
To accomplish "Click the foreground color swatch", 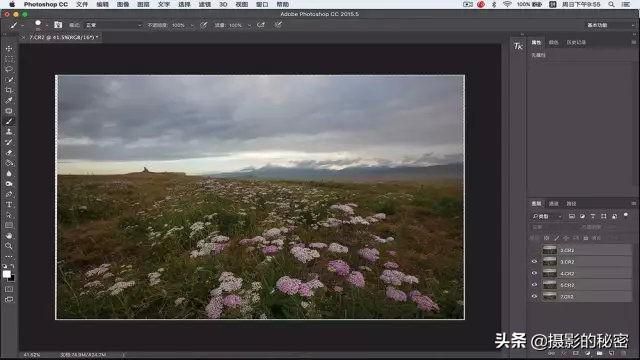I will [x=7, y=274].
